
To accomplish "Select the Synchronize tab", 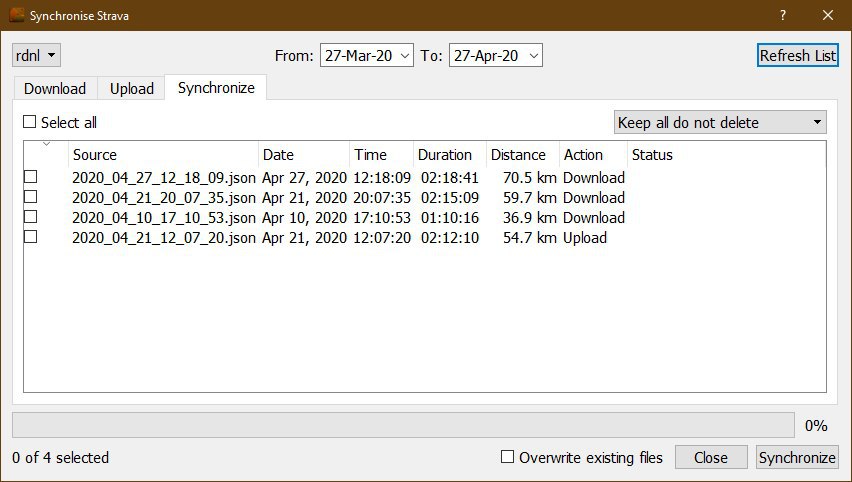I will click(216, 87).
